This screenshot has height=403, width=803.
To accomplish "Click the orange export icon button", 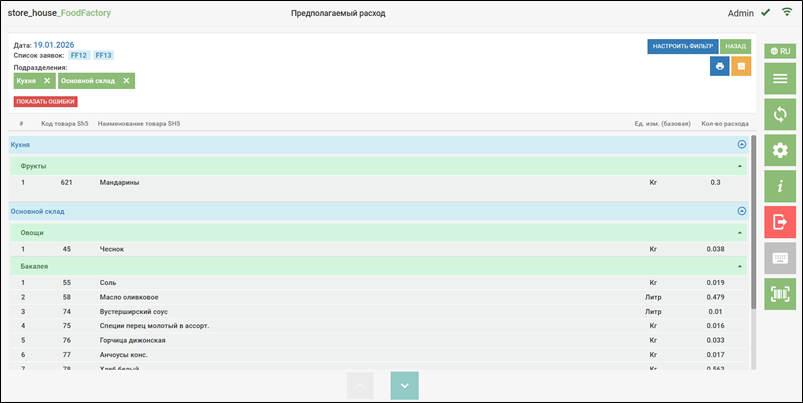I will 741,66.
